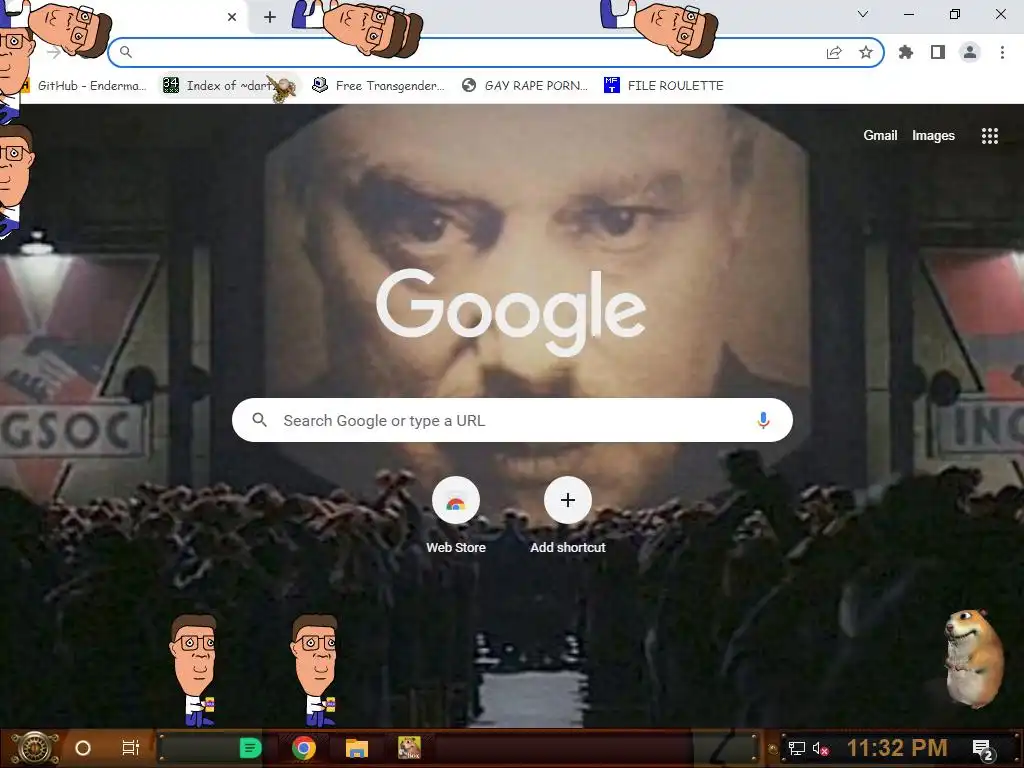Open the Cortana circle on the taskbar

pos(82,748)
